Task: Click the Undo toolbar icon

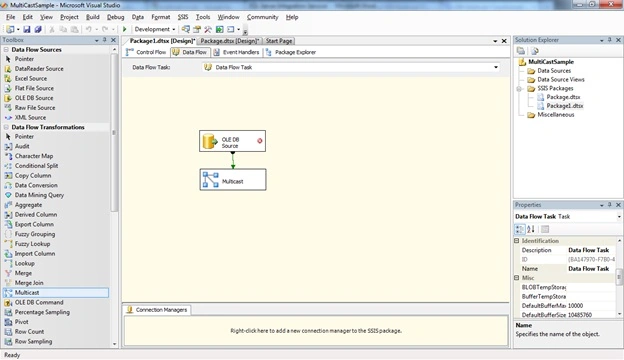Action: pos(88,29)
